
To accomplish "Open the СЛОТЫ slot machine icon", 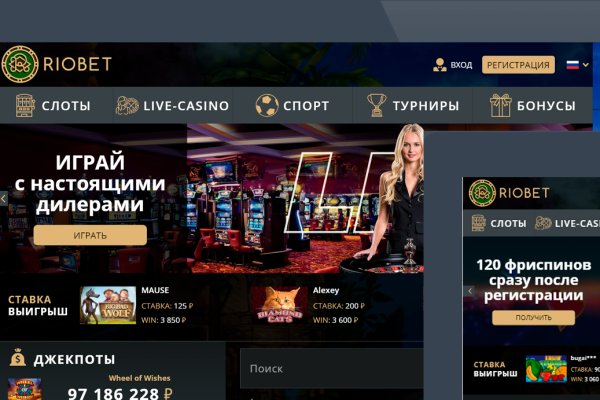I will (25, 105).
